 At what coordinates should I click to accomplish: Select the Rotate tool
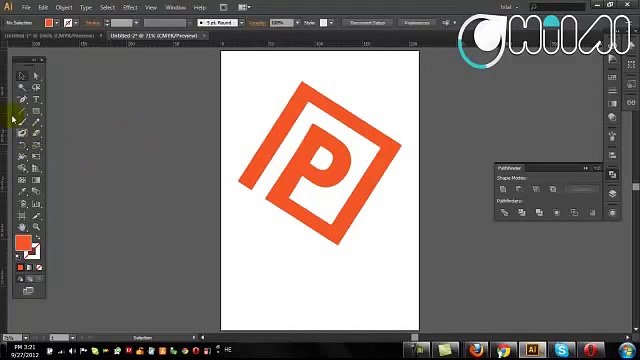22,145
